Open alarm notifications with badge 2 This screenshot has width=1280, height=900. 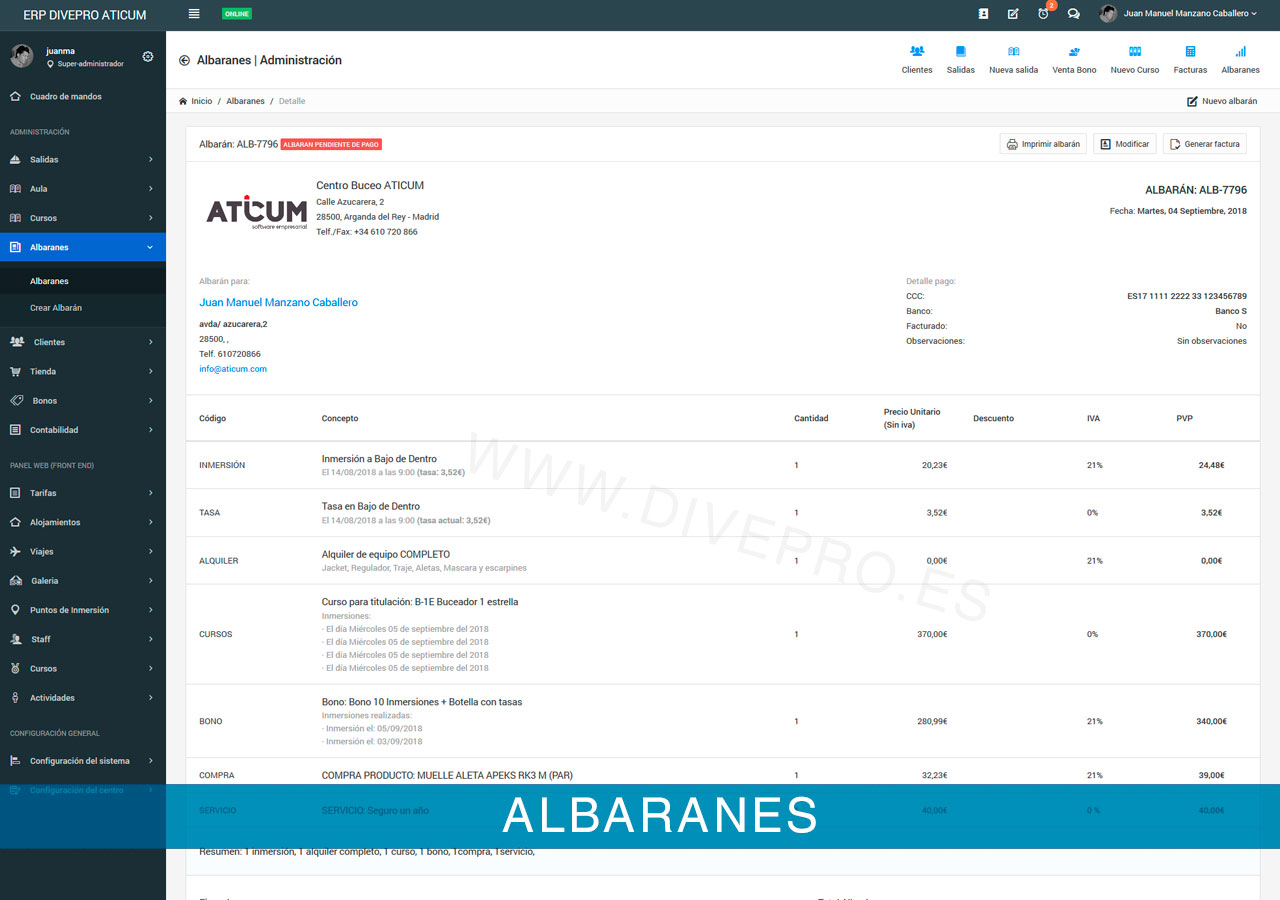[x=1044, y=12]
